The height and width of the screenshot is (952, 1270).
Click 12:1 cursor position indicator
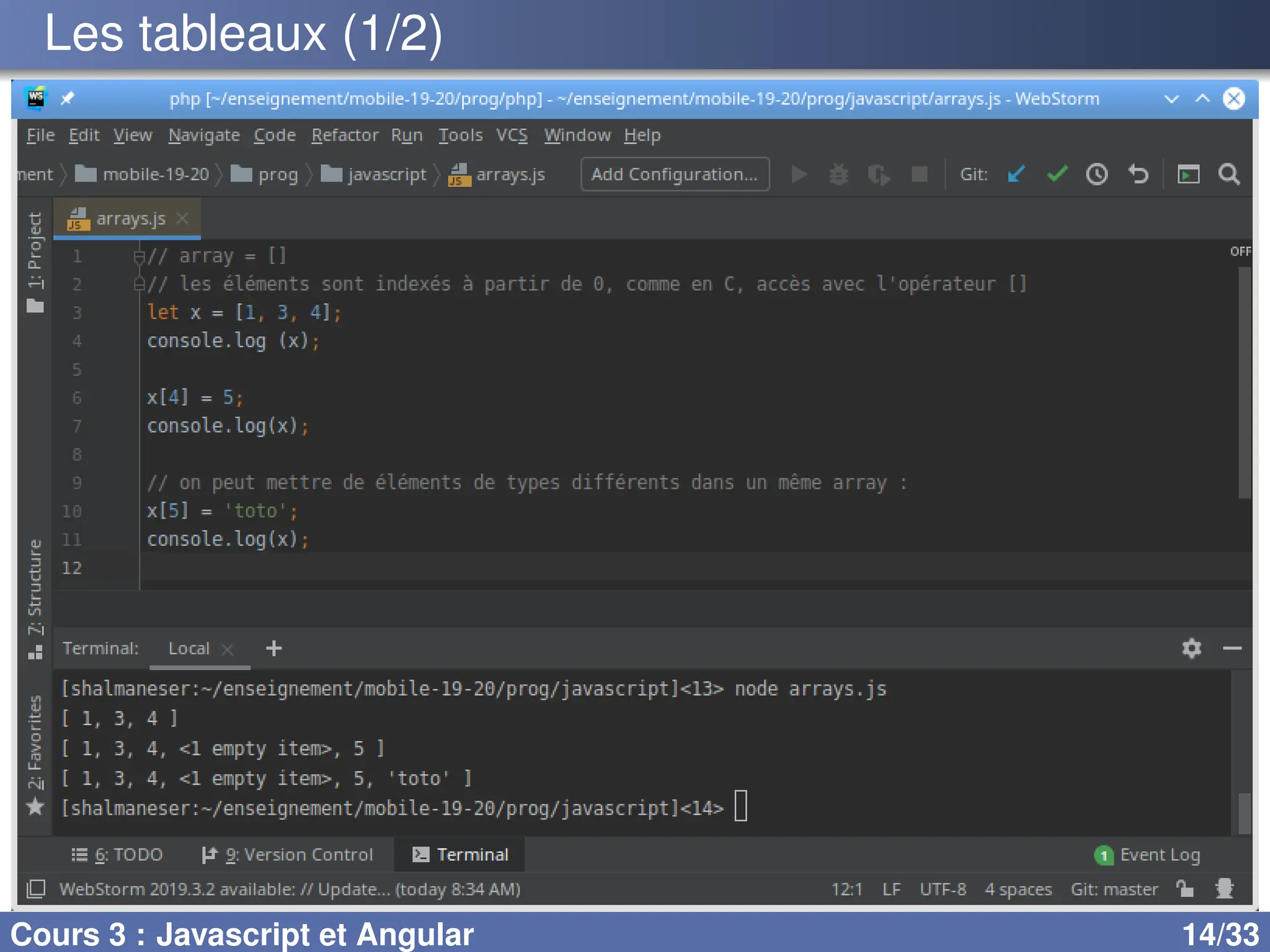pyautogui.click(x=846, y=889)
